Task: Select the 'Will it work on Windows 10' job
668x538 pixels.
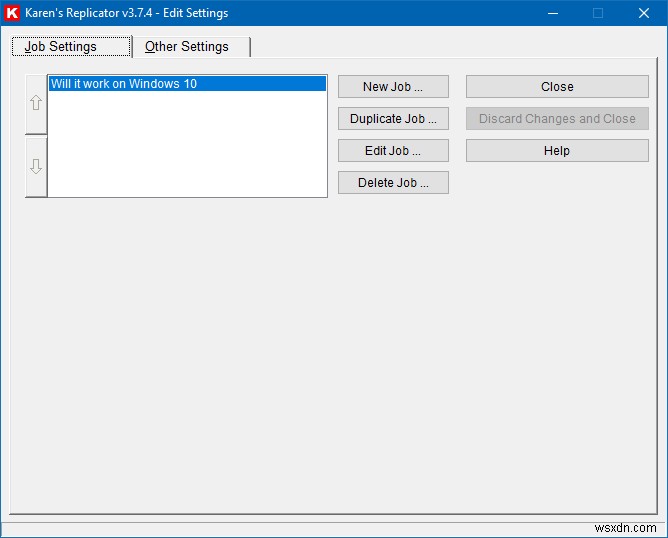Action: (187, 83)
